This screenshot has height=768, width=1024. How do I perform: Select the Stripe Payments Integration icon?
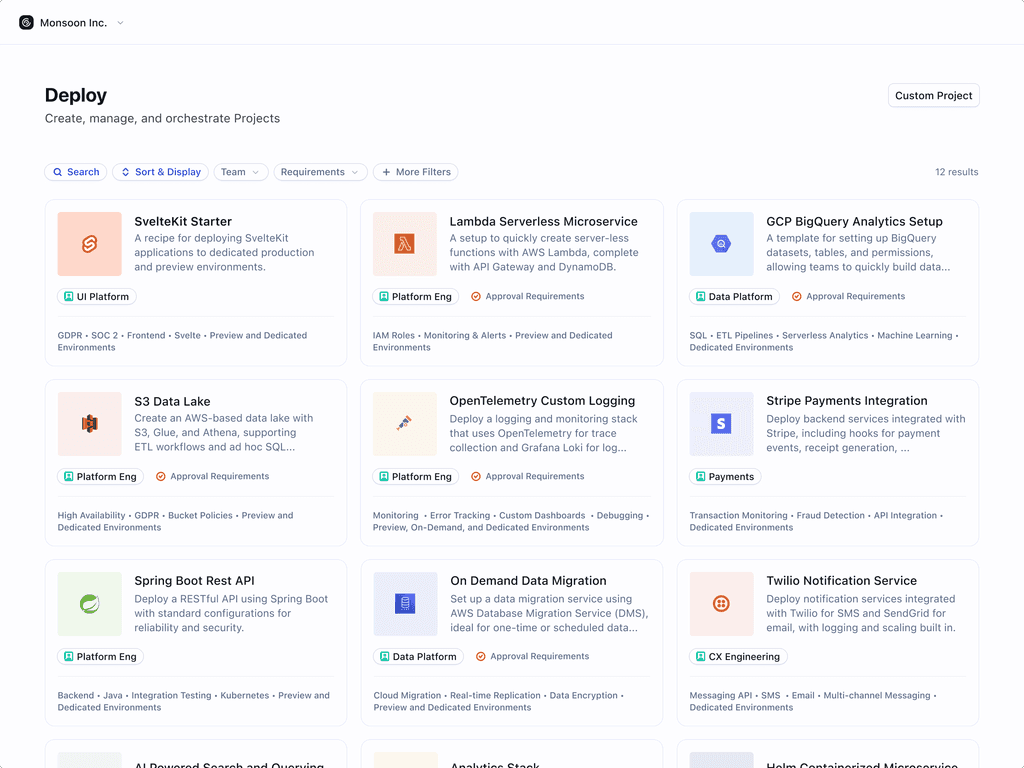point(720,423)
